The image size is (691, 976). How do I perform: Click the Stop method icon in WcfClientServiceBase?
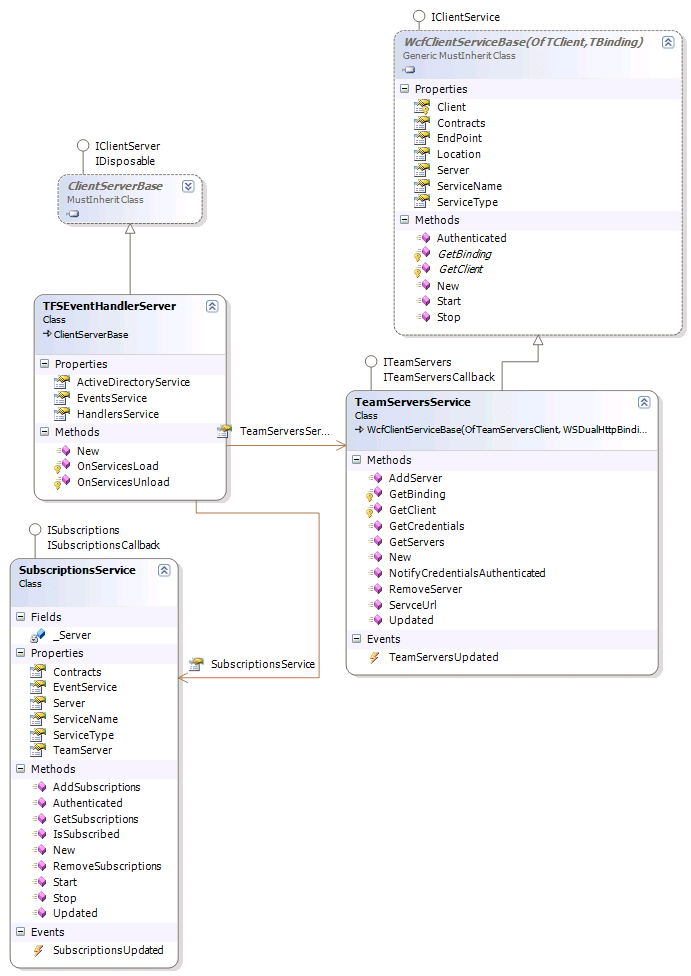[423, 317]
